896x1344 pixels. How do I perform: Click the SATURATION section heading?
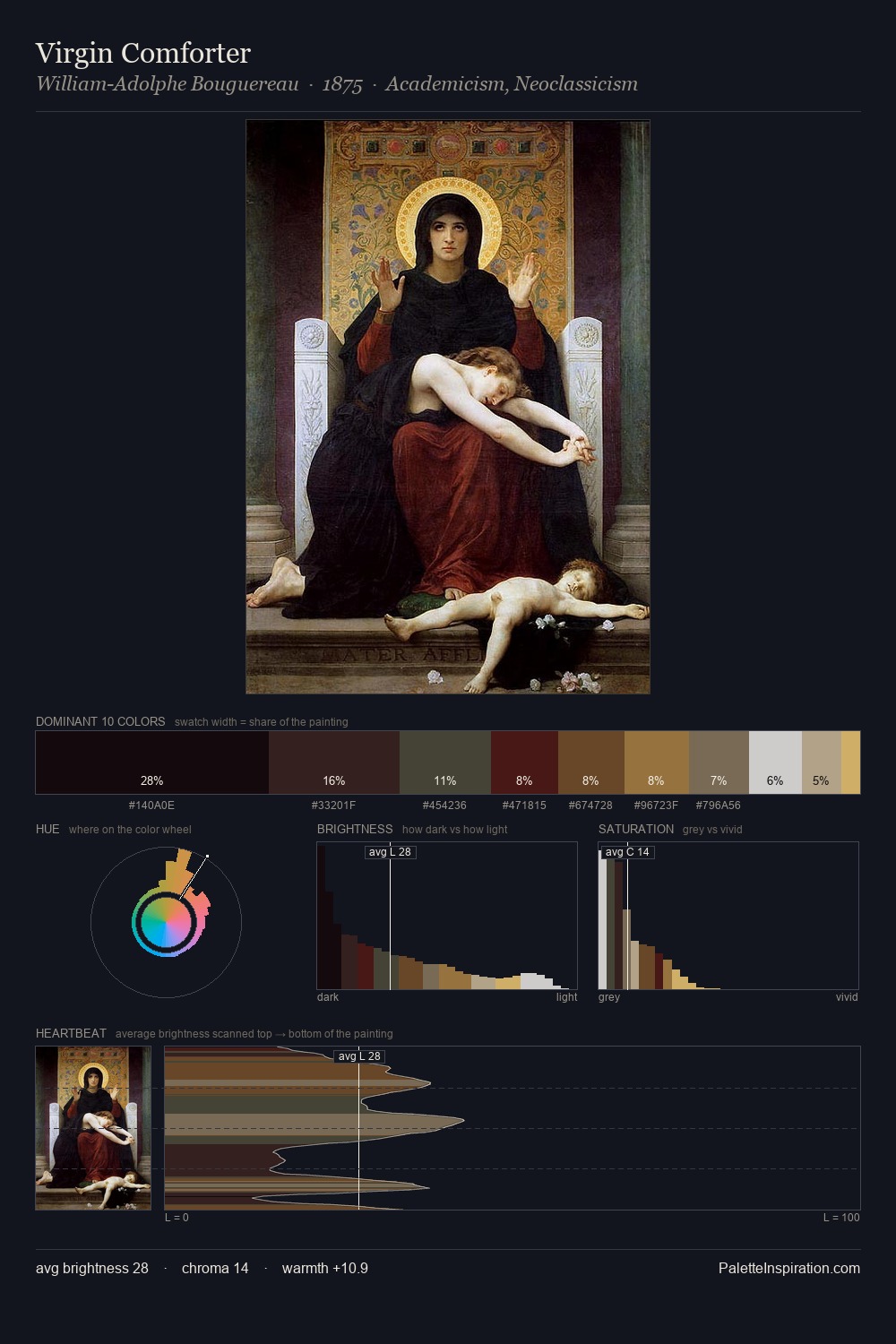[x=636, y=829]
